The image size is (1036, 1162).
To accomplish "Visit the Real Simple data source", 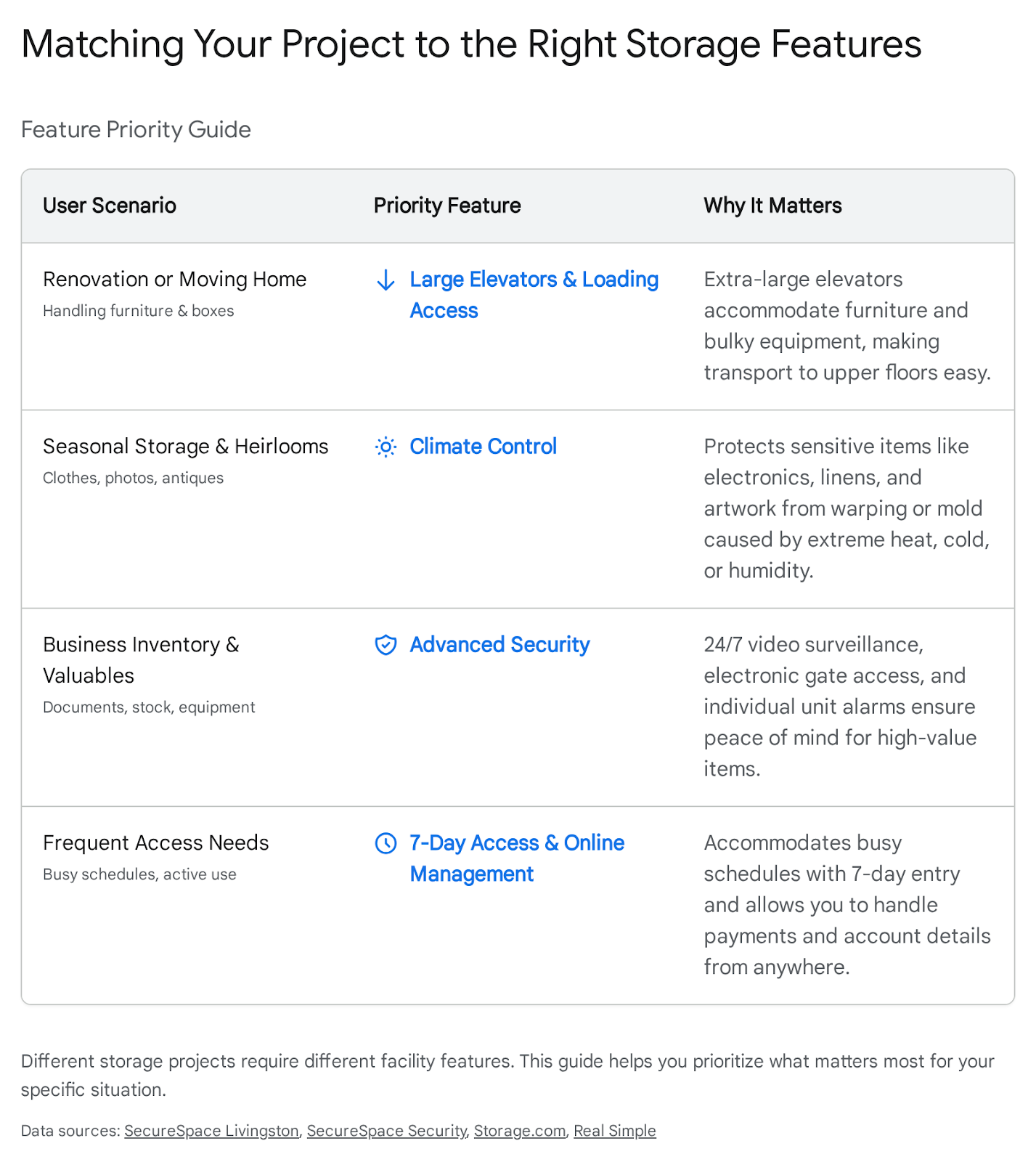I will (x=614, y=1131).
